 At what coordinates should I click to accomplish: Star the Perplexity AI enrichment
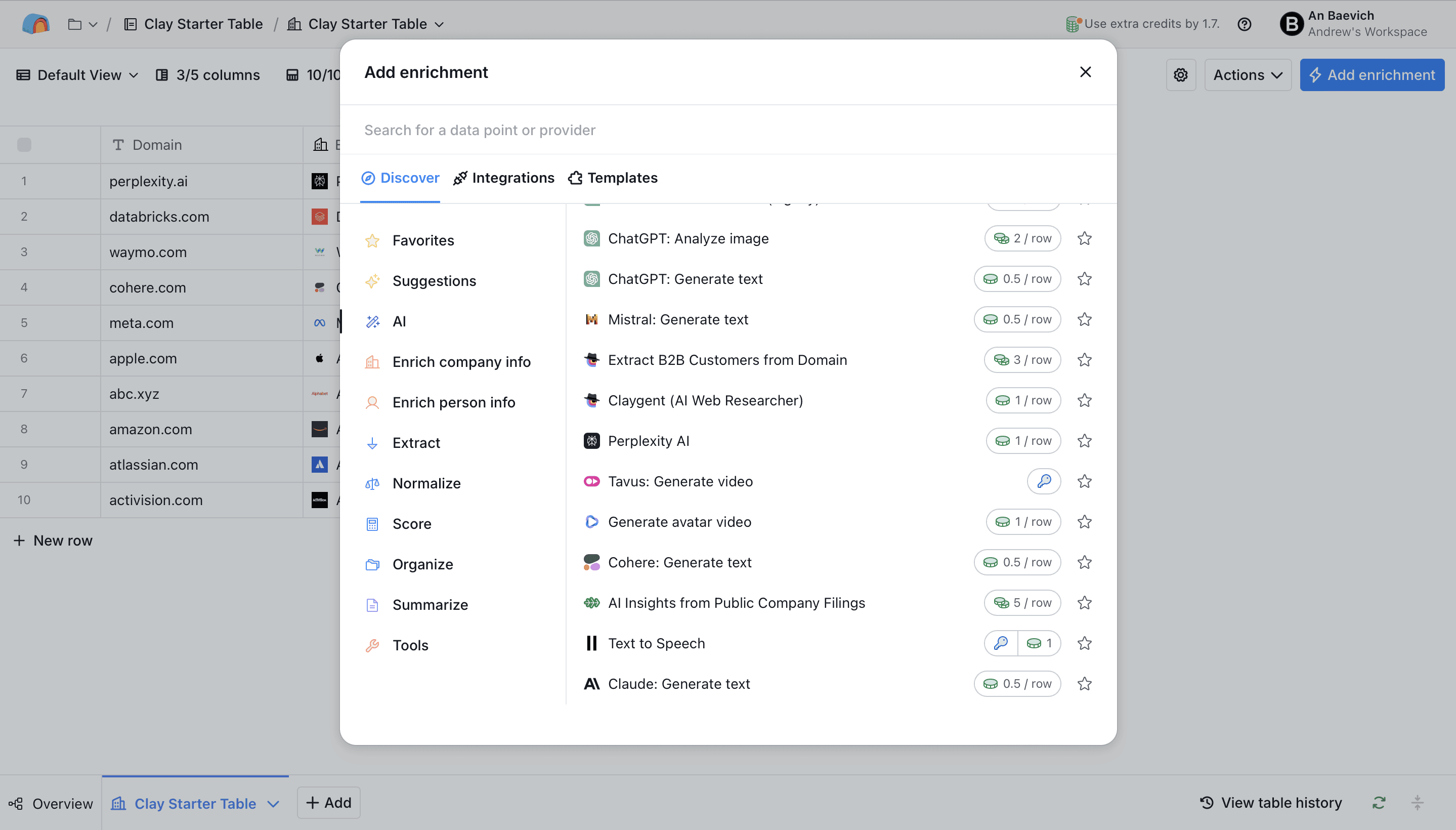pos(1084,441)
